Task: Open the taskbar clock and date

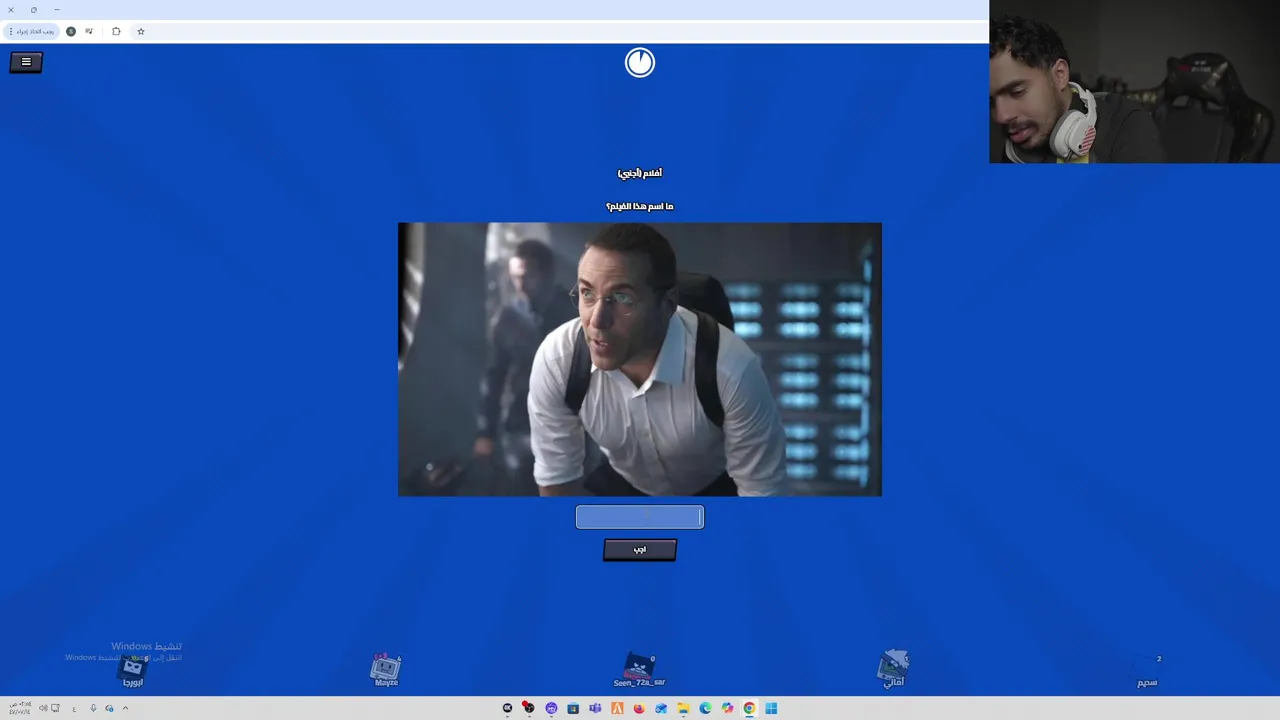Action: [x=20, y=708]
